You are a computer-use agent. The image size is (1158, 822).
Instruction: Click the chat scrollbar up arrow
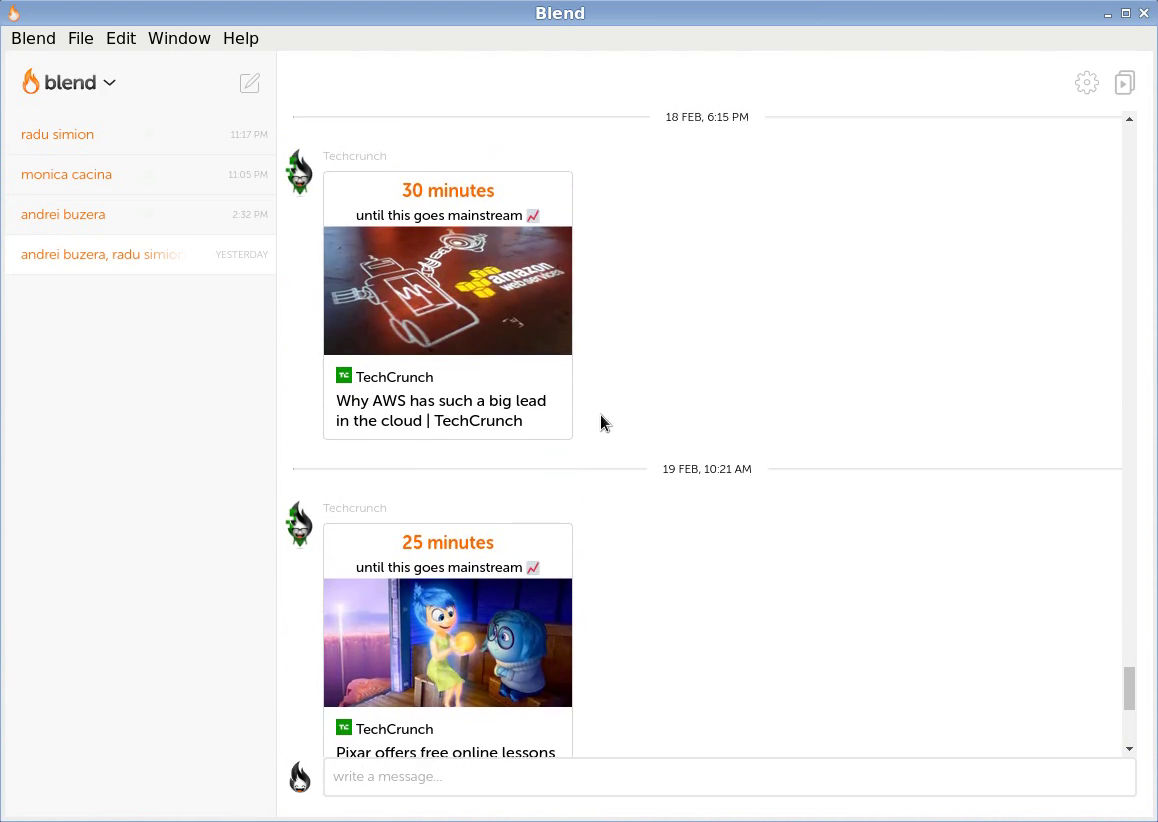click(x=1129, y=119)
